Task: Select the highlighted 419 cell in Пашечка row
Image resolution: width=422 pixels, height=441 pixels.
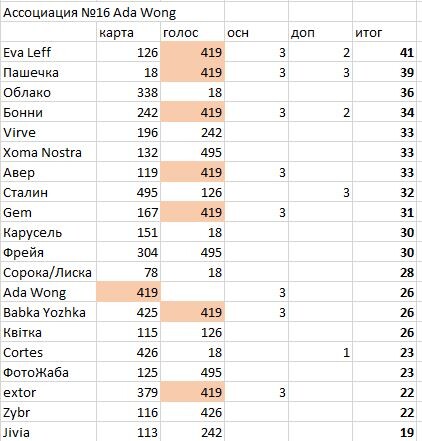Action: click(192, 72)
